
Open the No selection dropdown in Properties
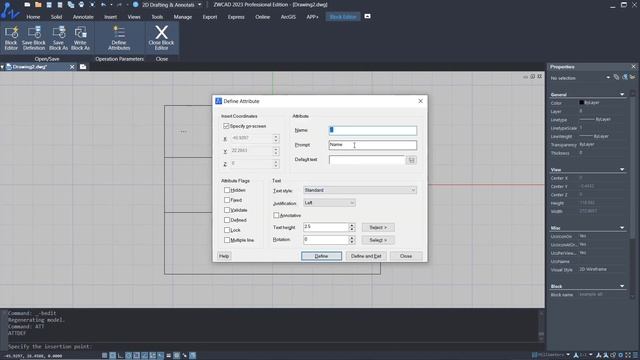[x=608, y=77]
